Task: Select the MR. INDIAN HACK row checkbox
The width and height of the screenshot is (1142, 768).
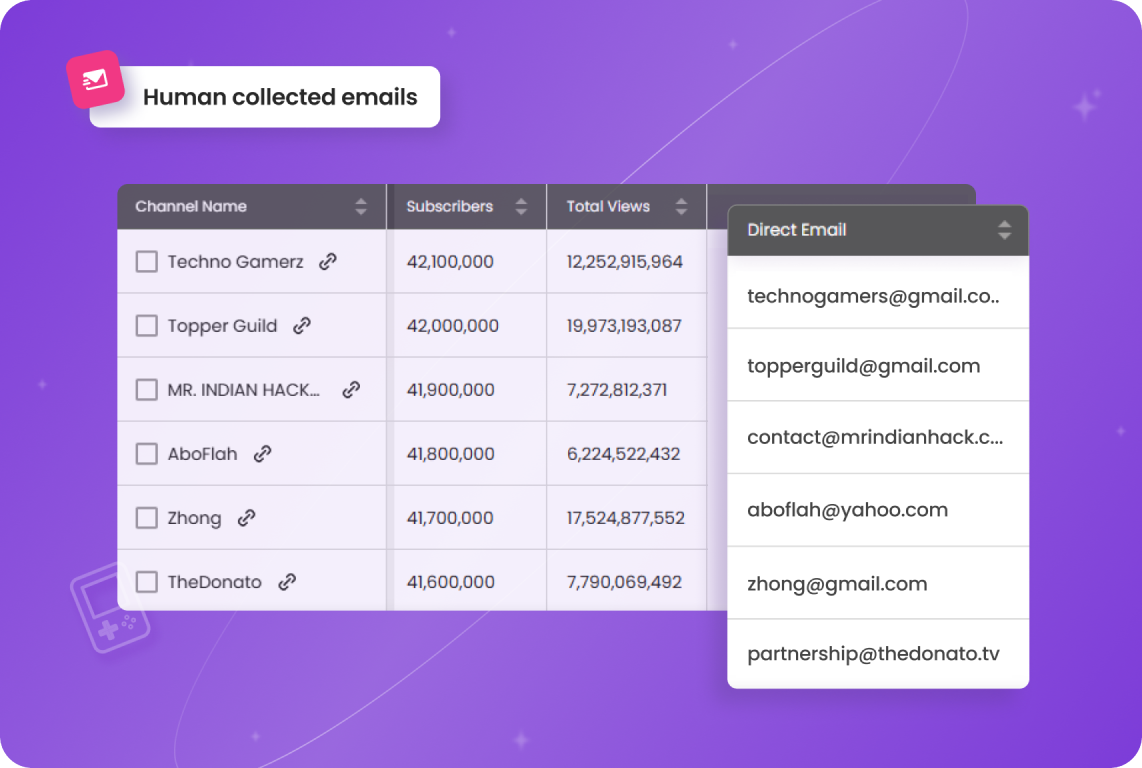Action: (x=146, y=390)
